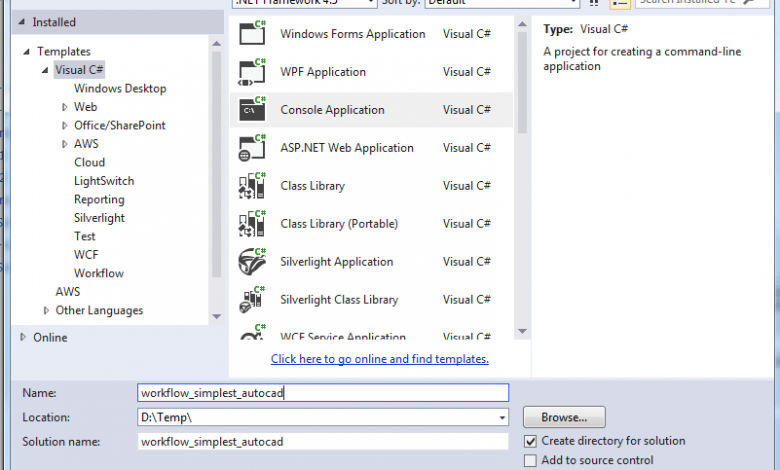This screenshot has height=470, width=780.
Task: Click category tree scroll down arrow
Action: tap(216, 316)
